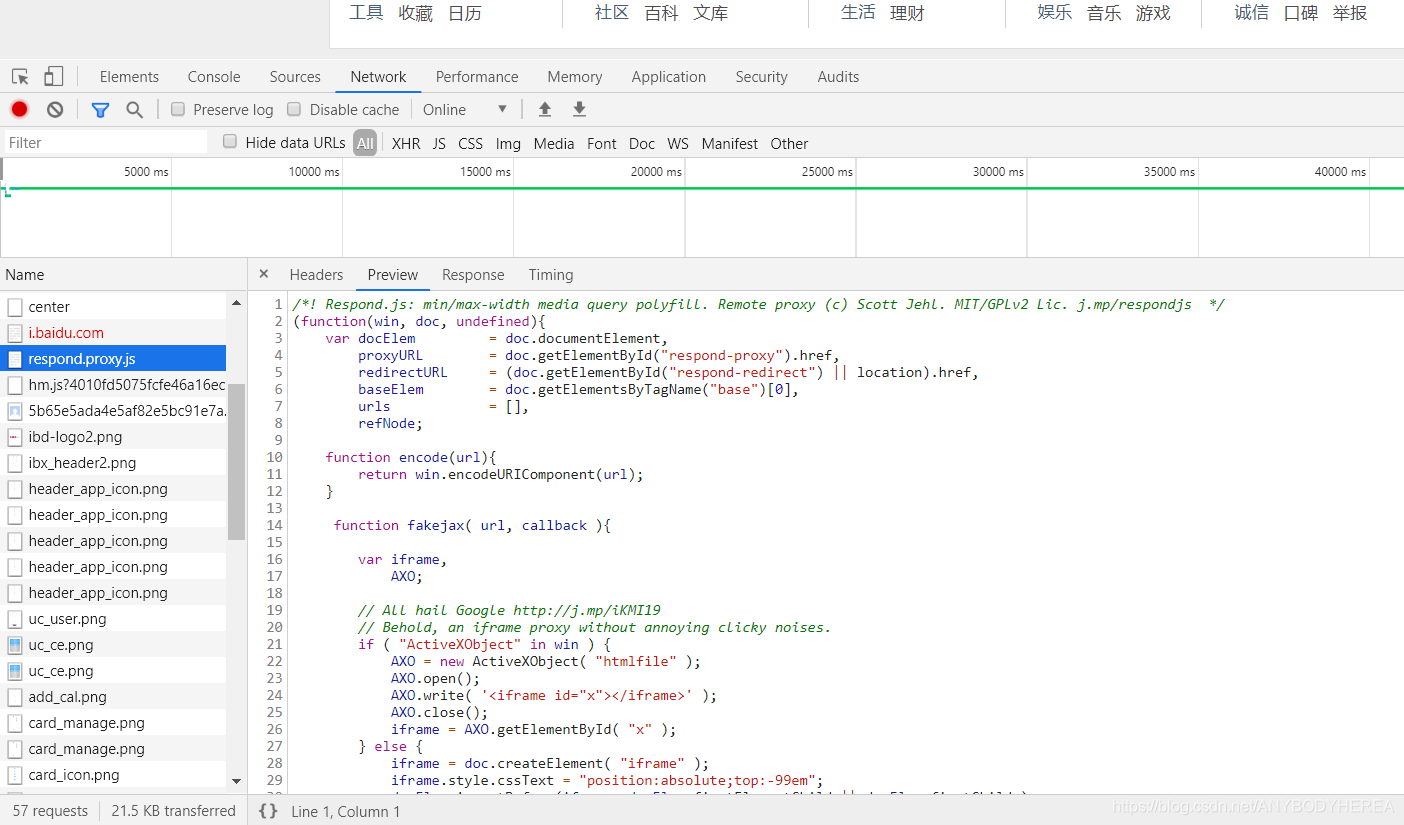Open the 日历 link in the page
The image size is (1404, 825).
[464, 13]
